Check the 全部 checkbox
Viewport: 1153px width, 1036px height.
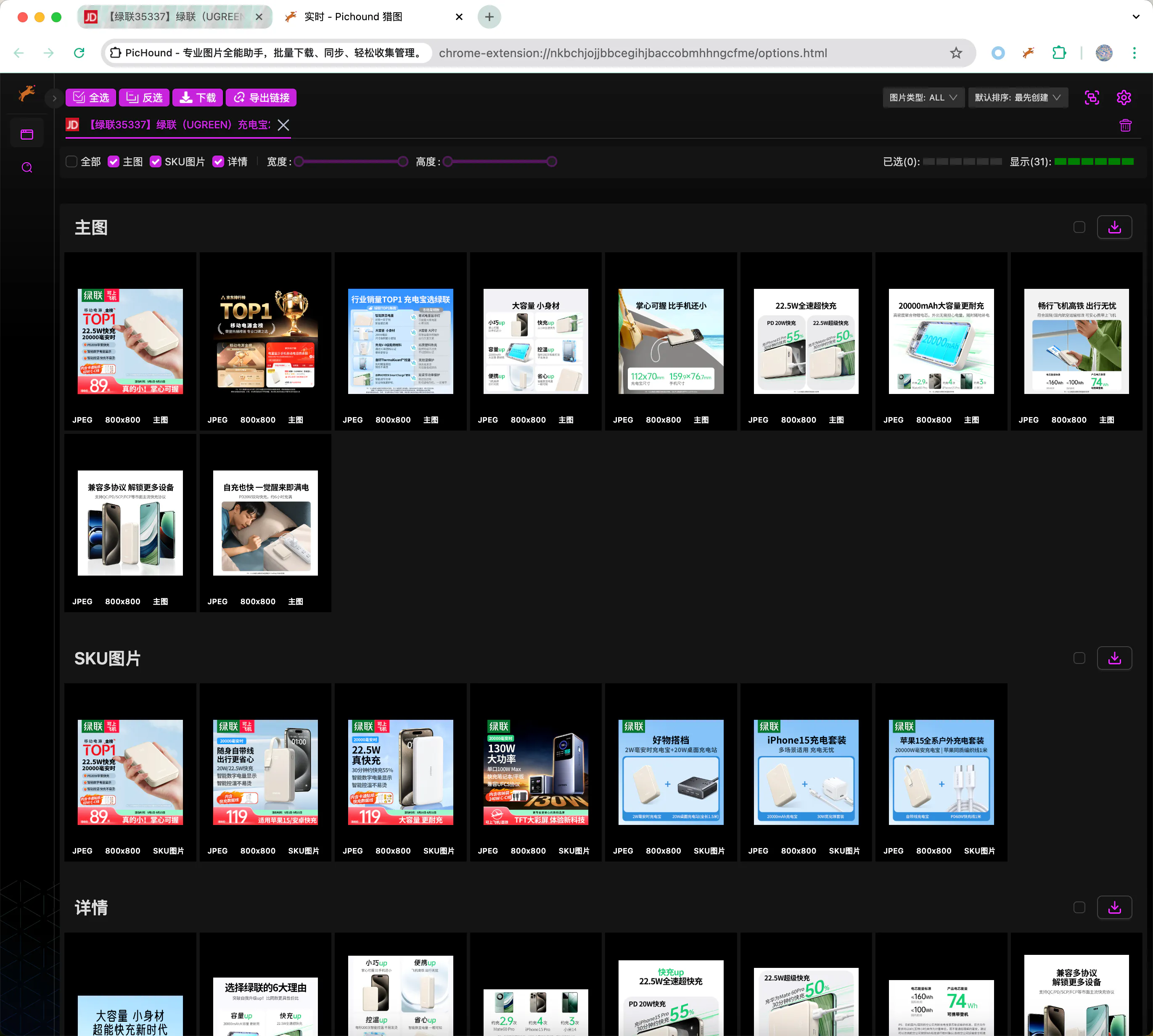pyautogui.click(x=72, y=161)
